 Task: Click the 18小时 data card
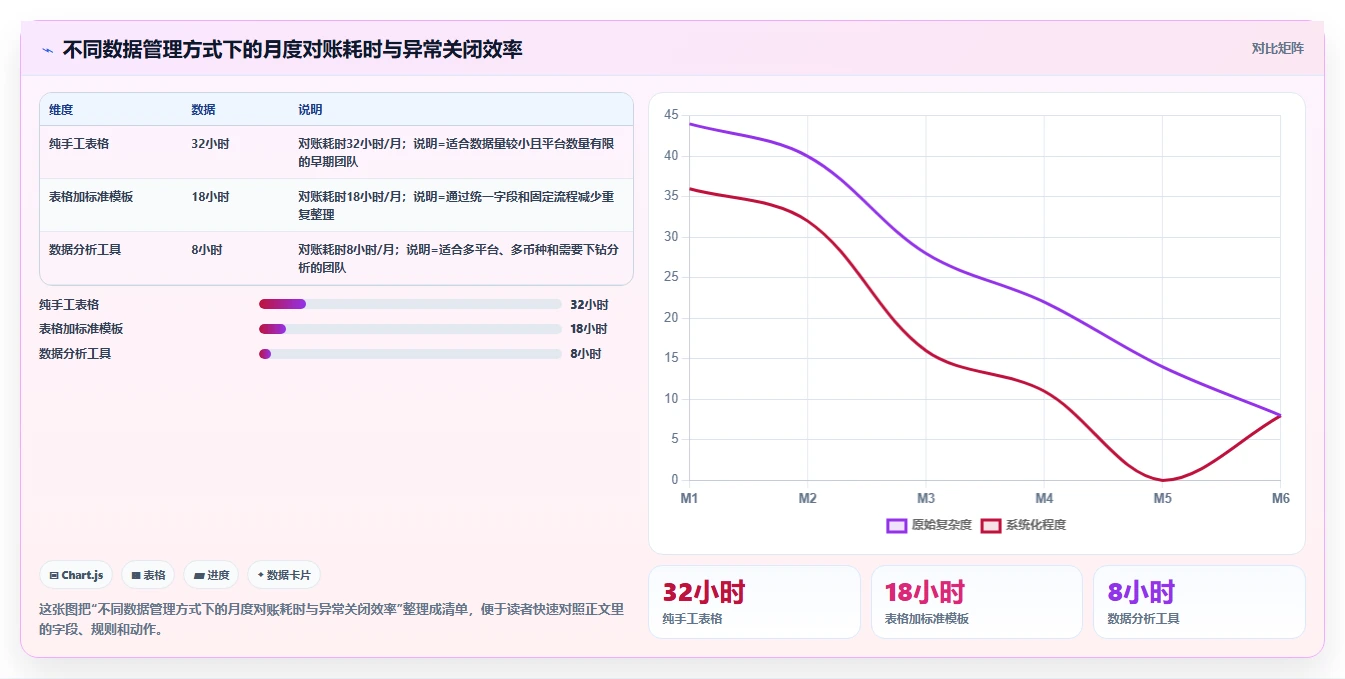click(977, 602)
